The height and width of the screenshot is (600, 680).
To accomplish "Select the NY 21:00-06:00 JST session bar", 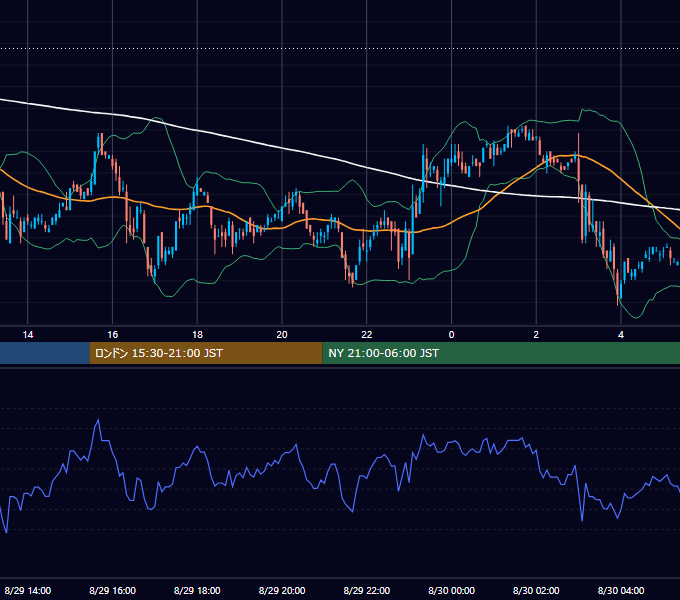I will pos(501,353).
